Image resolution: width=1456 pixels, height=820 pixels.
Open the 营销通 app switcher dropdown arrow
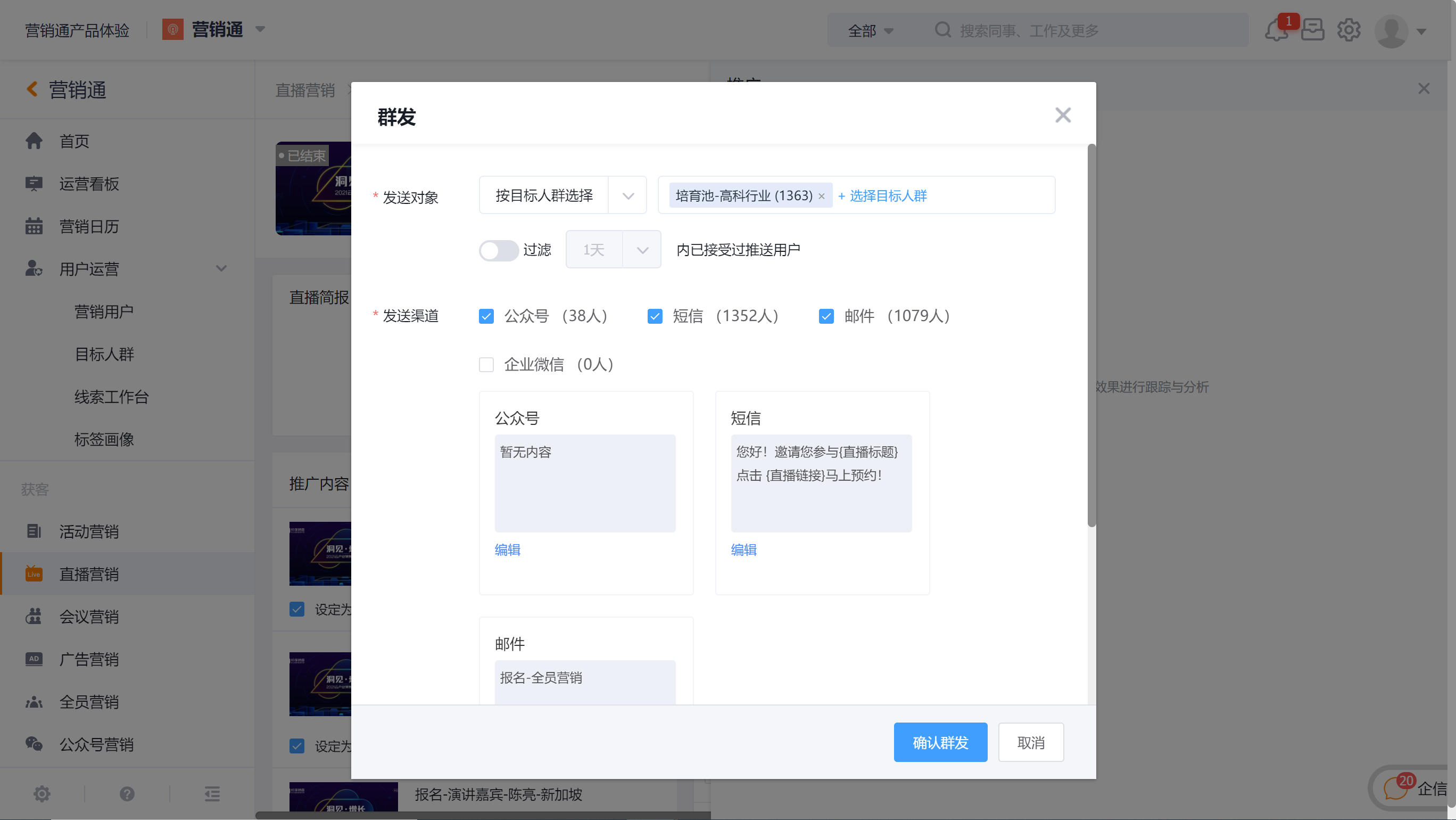(260, 29)
